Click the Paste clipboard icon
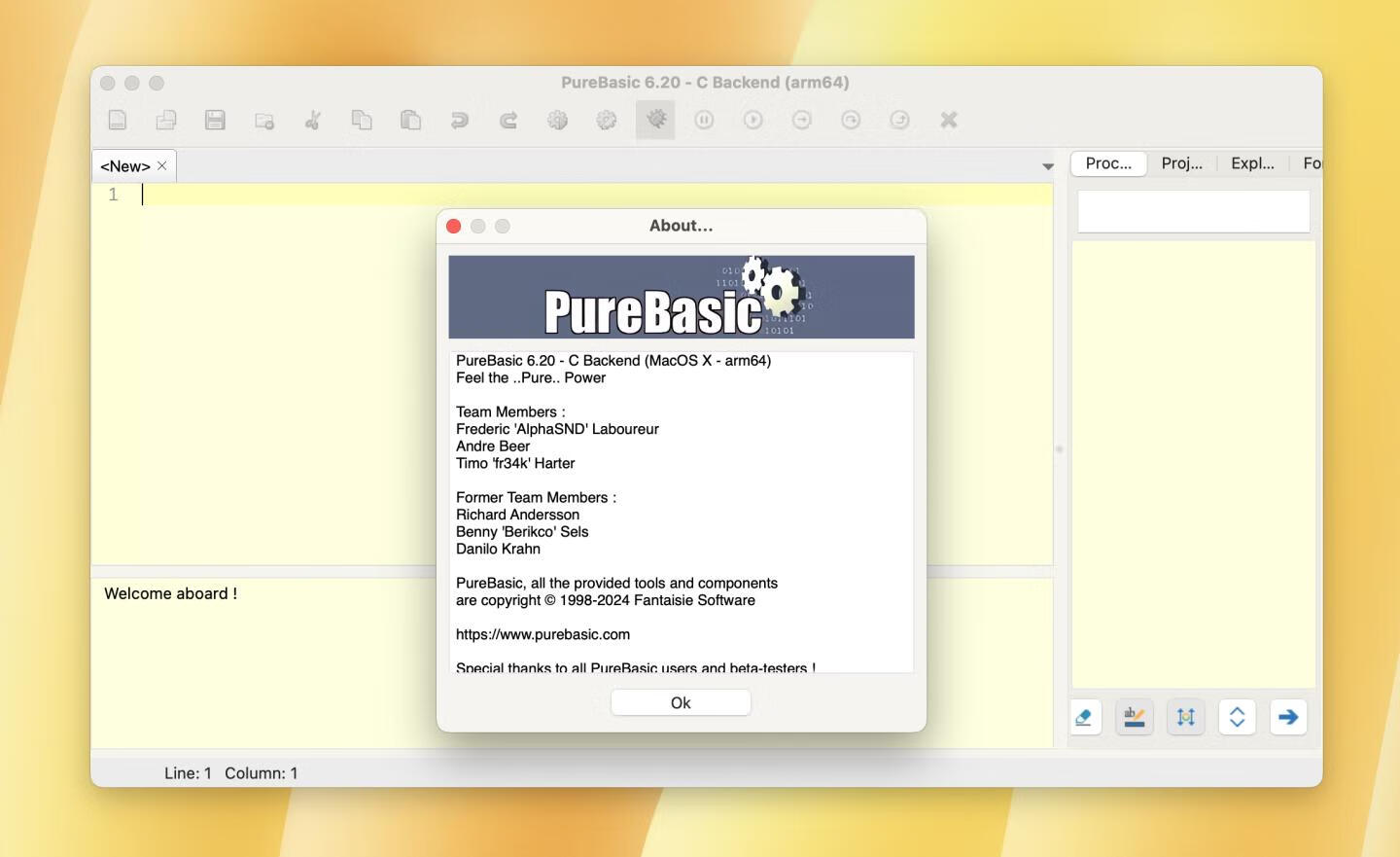The image size is (1400, 857). [410, 120]
